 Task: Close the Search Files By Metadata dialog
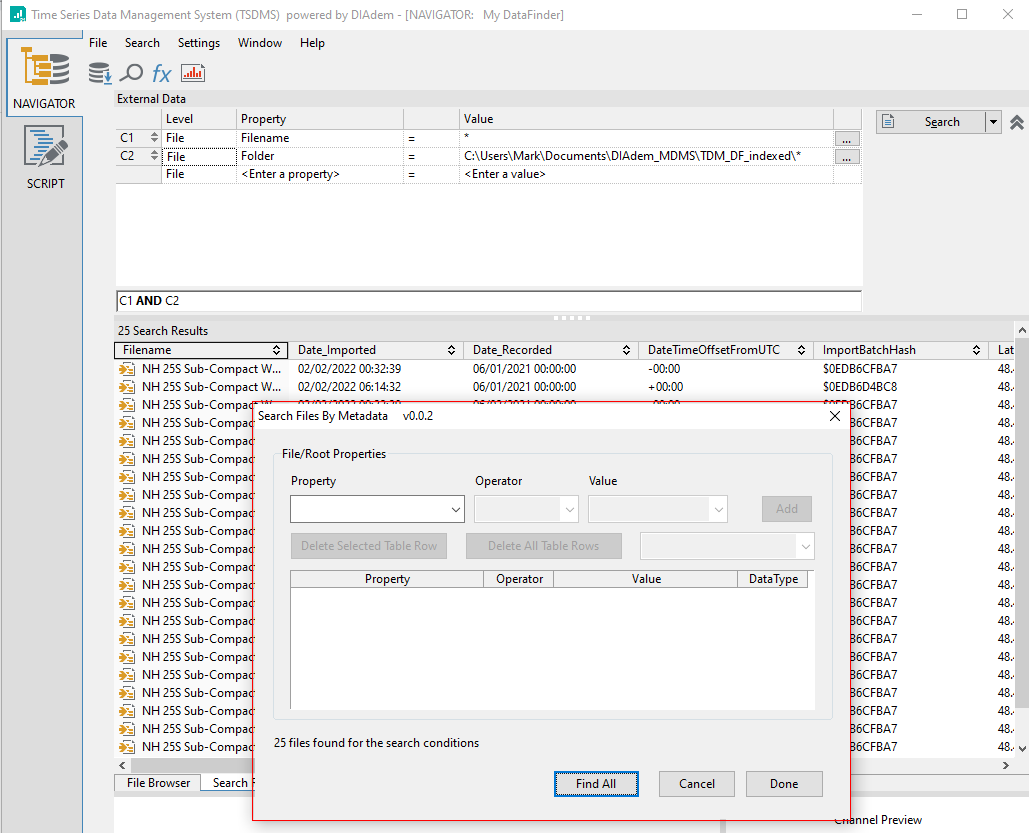(835, 416)
